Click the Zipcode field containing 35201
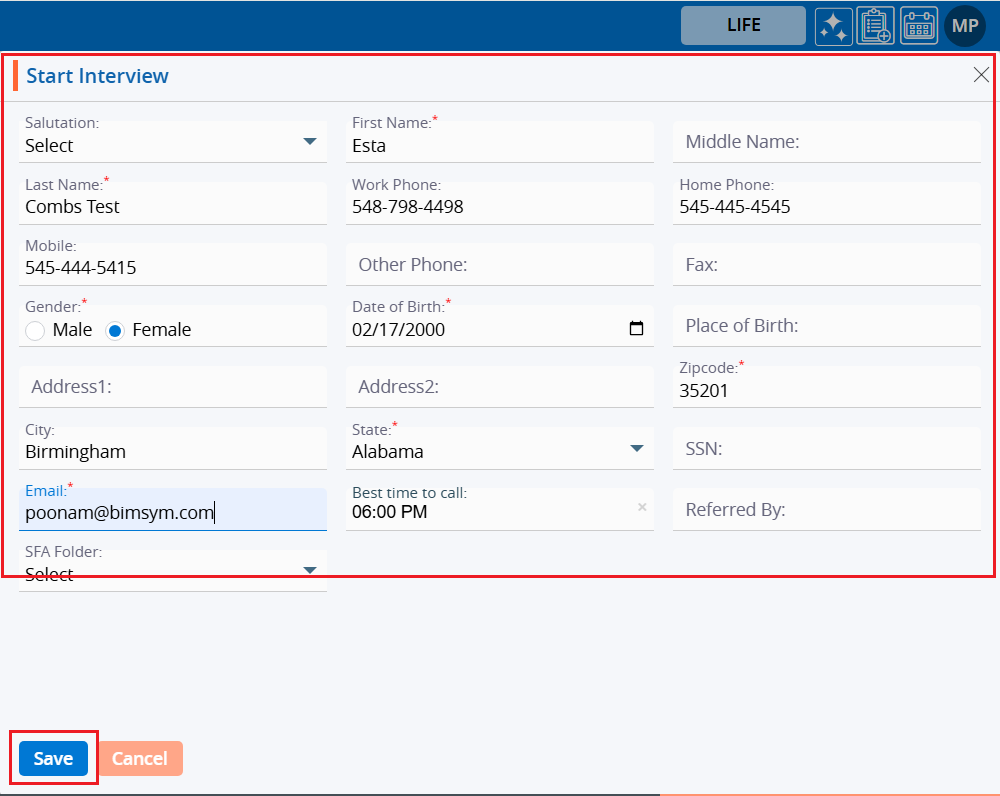Image resolution: width=1000 pixels, height=796 pixels. click(x=826, y=391)
